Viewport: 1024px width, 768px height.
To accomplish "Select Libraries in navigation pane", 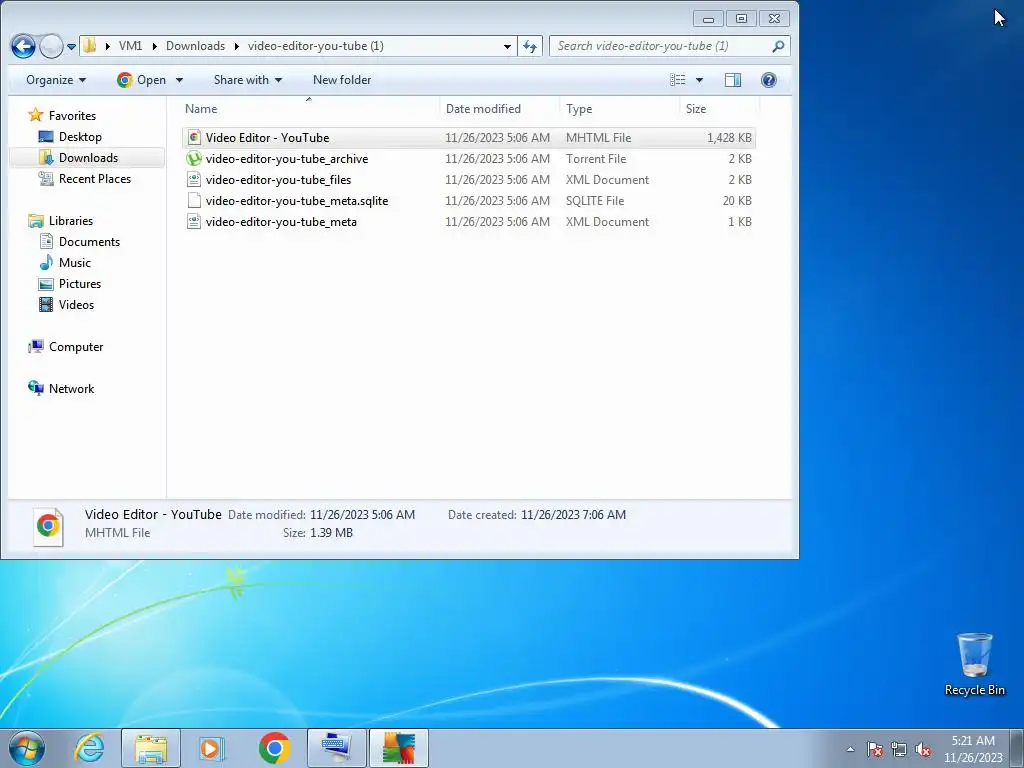I will click(71, 221).
